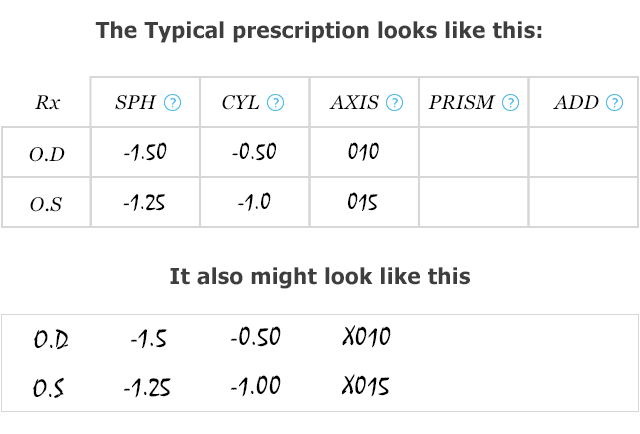The height and width of the screenshot is (434, 640).
Task: Click the help icon next to SPH
Action: click(172, 102)
